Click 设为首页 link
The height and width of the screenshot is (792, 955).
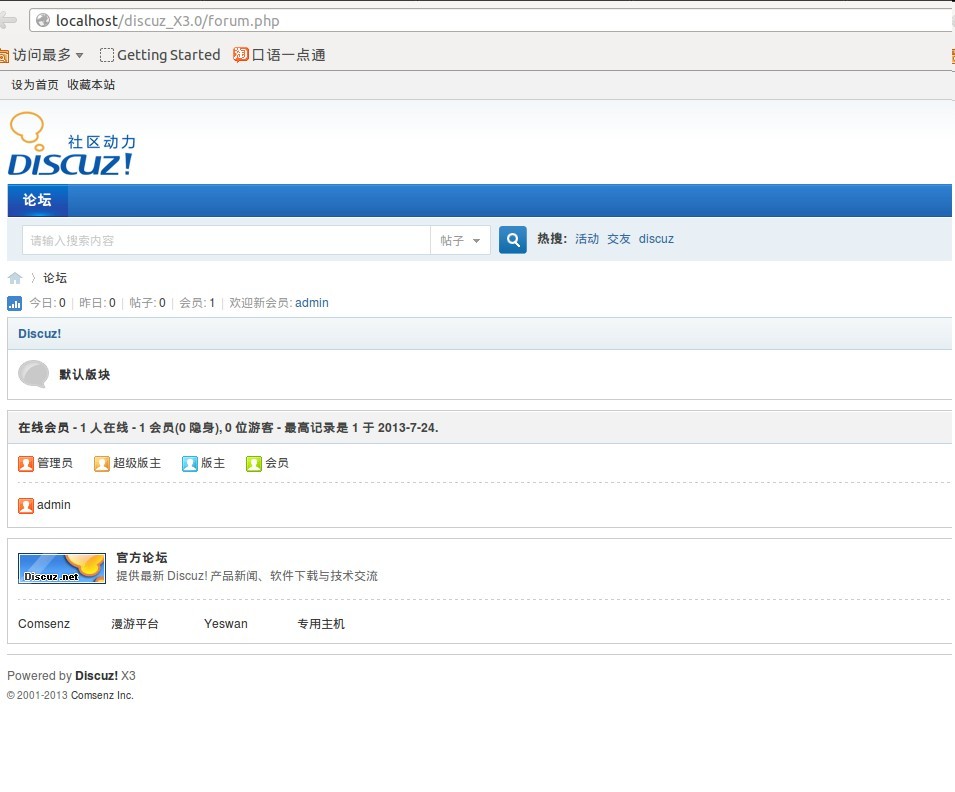coord(35,85)
